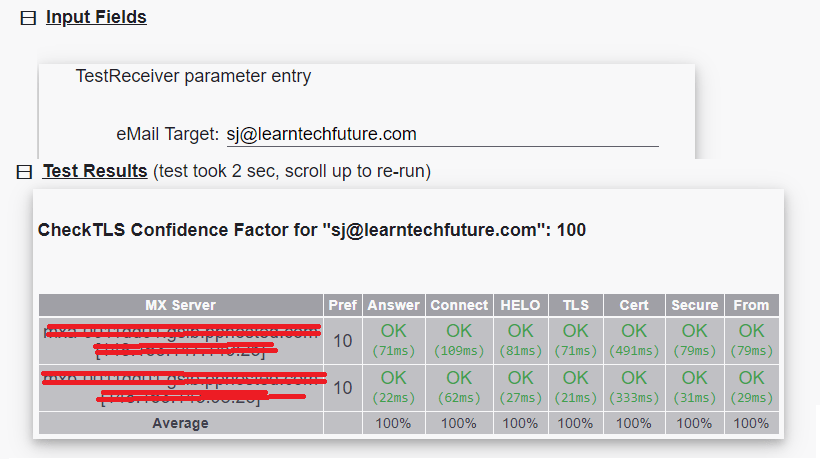Click the CheckTLS Confidence Factor heading
Image resolution: width=820 pixels, height=459 pixels.
[x=312, y=230]
